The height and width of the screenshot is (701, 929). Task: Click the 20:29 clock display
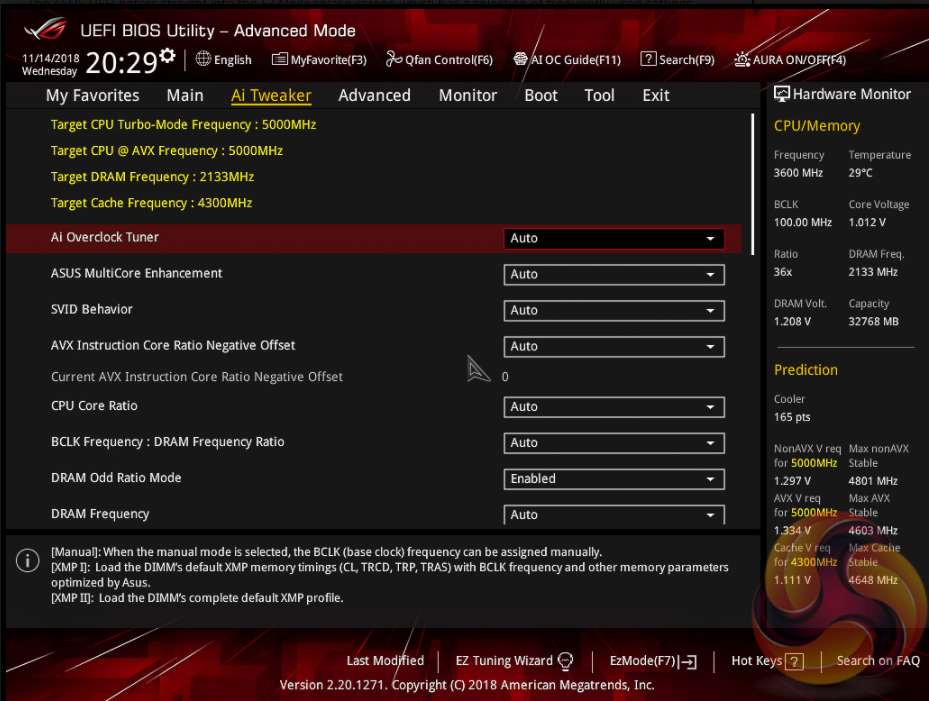tap(121, 63)
